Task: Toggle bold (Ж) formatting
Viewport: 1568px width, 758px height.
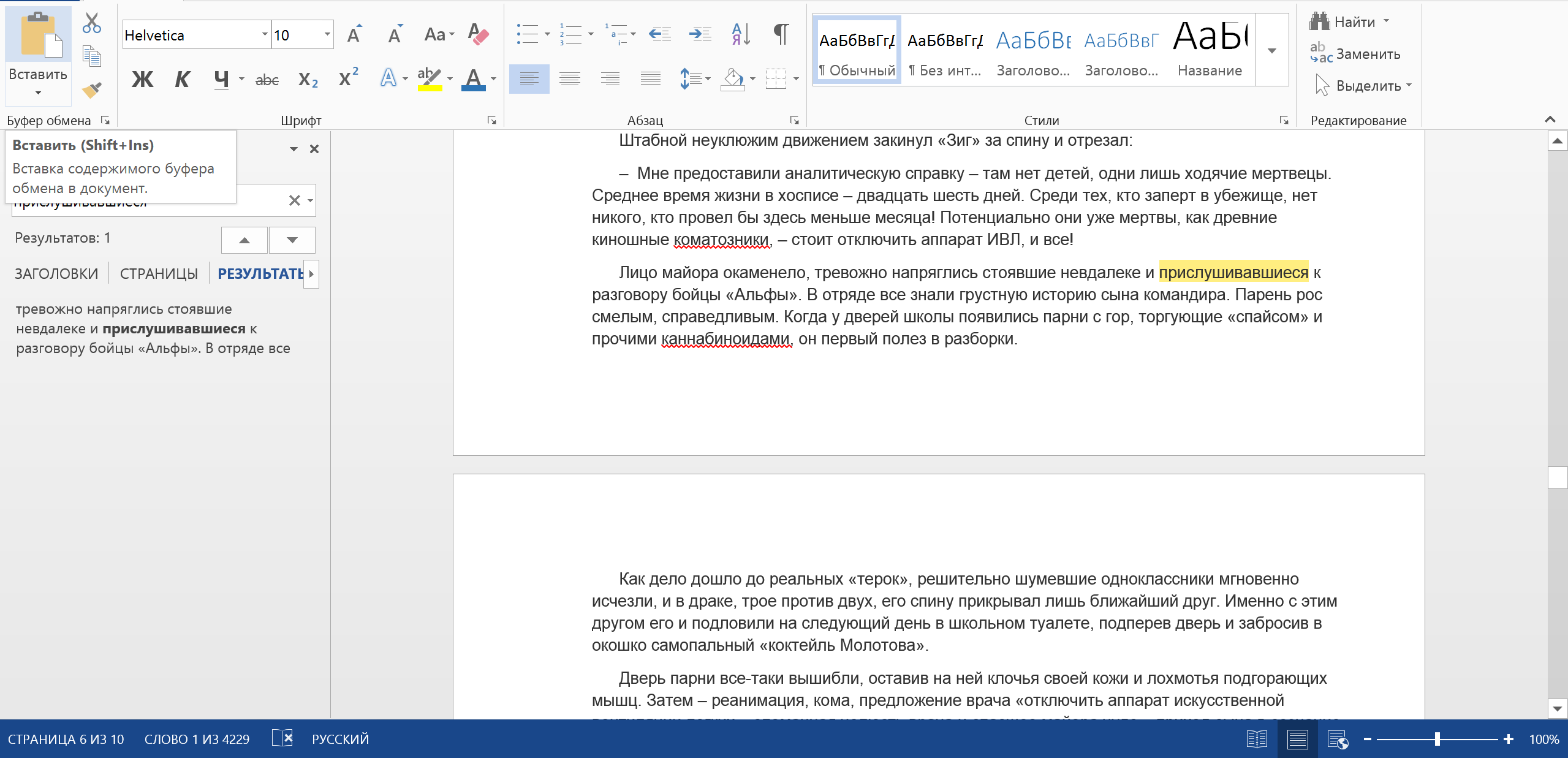Action: tap(143, 79)
